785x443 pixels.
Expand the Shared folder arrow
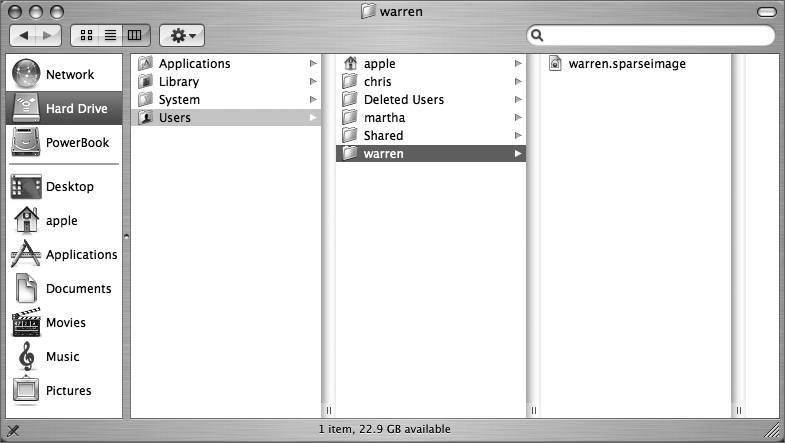(x=518, y=136)
